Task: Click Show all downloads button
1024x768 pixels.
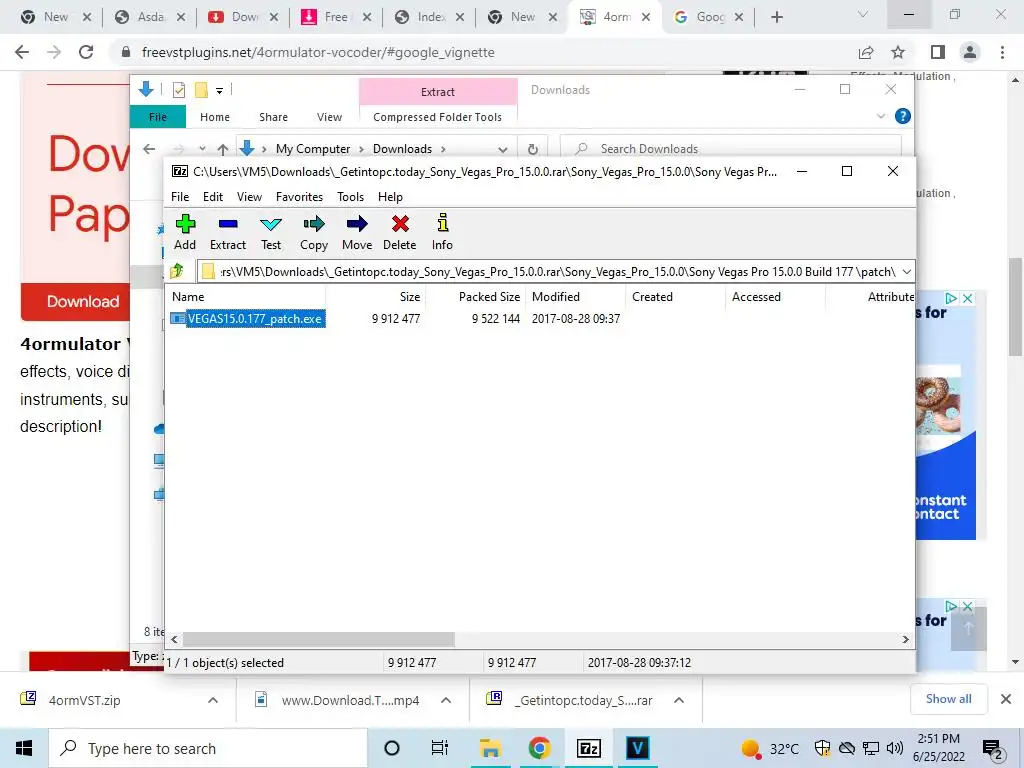Action: click(x=948, y=699)
